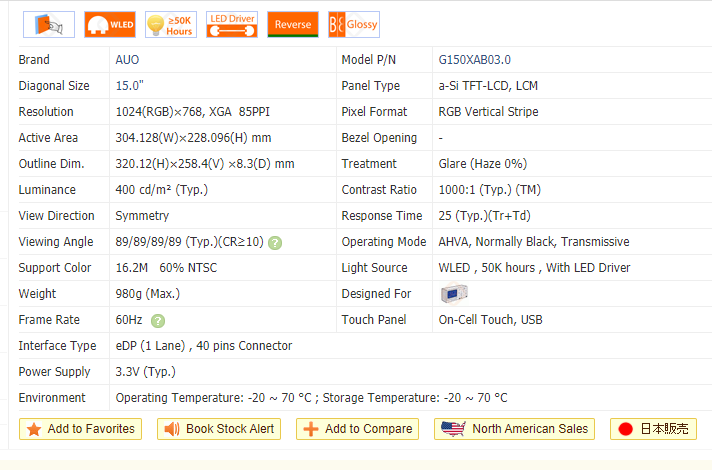
Task: Open the Frame Rate help question mark
Action: click(x=158, y=321)
